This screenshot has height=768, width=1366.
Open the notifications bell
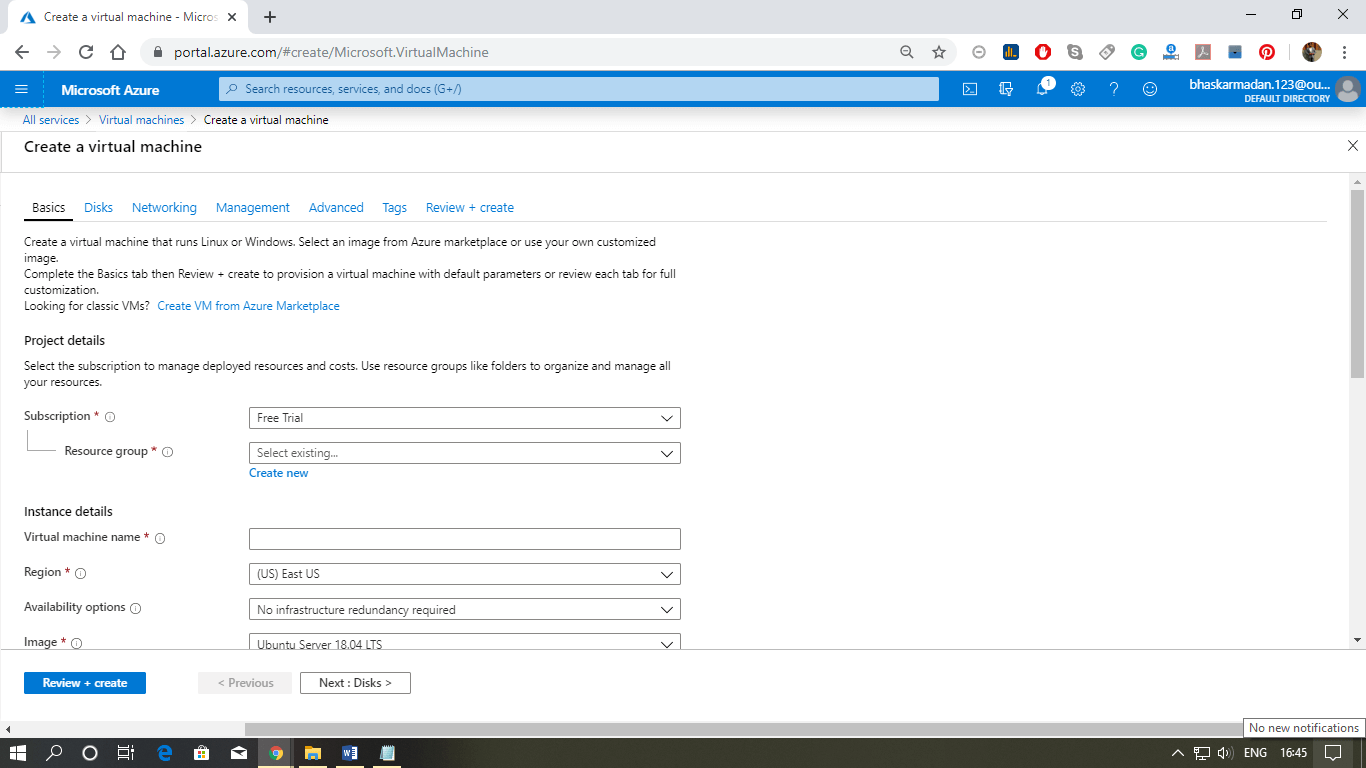pyautogui.click(x=1041, y=89)
